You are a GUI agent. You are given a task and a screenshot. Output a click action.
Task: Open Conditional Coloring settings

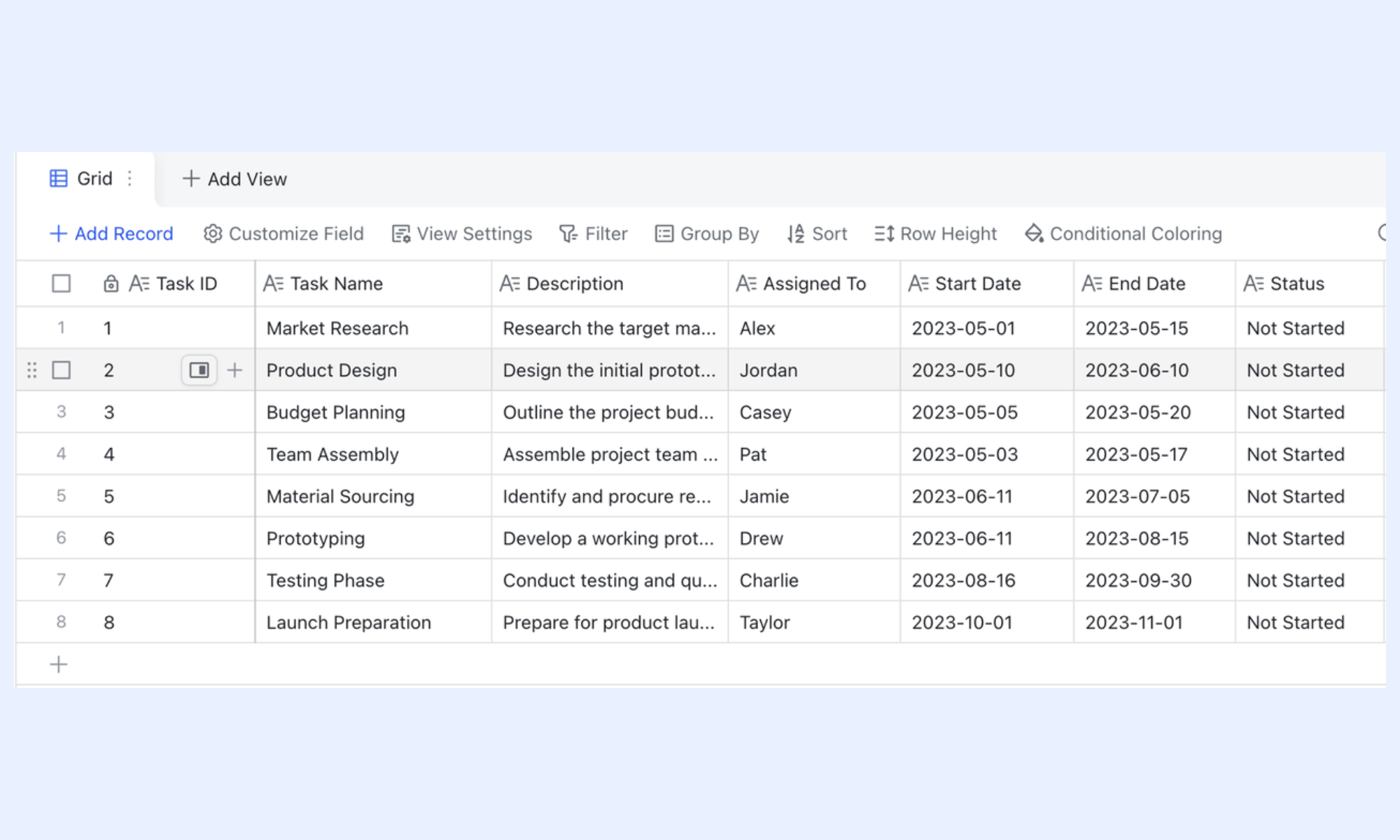click(1123, 234)
